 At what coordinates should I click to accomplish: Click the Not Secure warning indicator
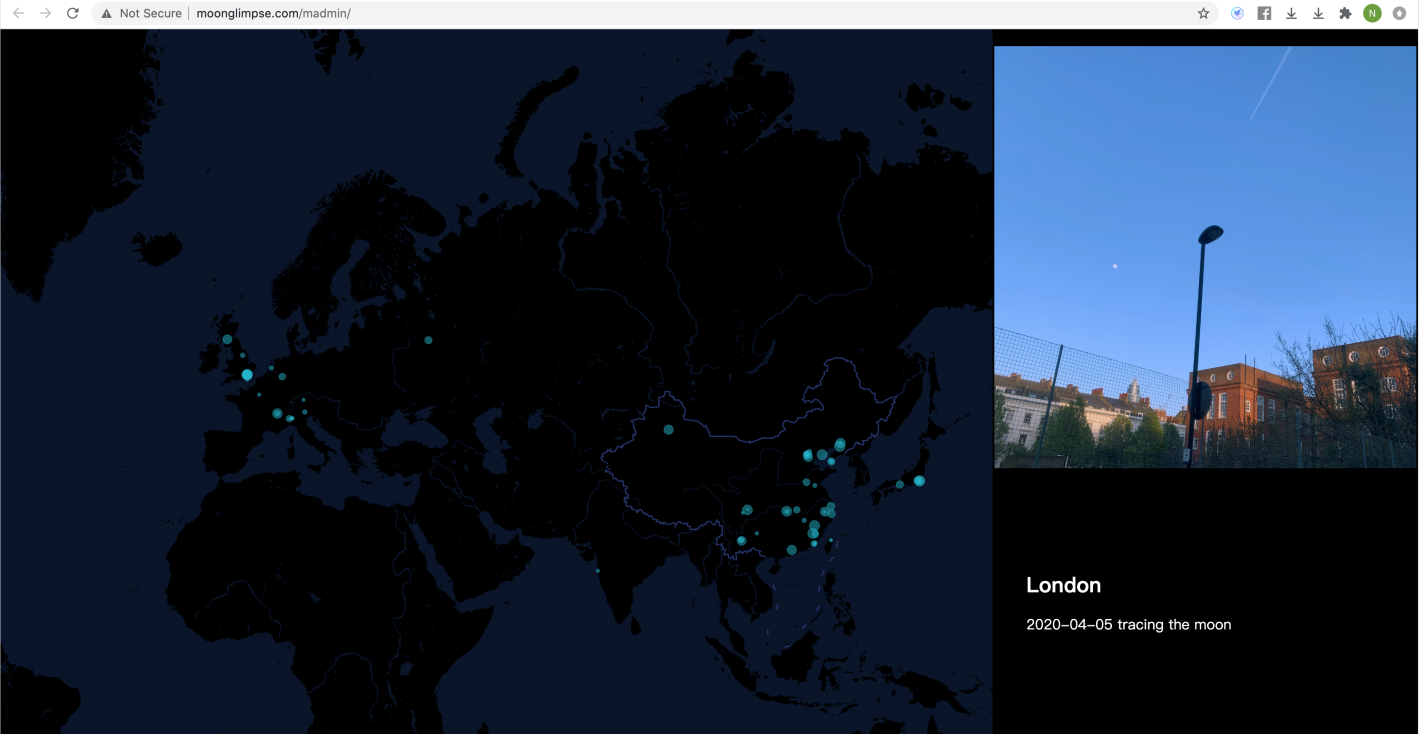tap(141, 13)
